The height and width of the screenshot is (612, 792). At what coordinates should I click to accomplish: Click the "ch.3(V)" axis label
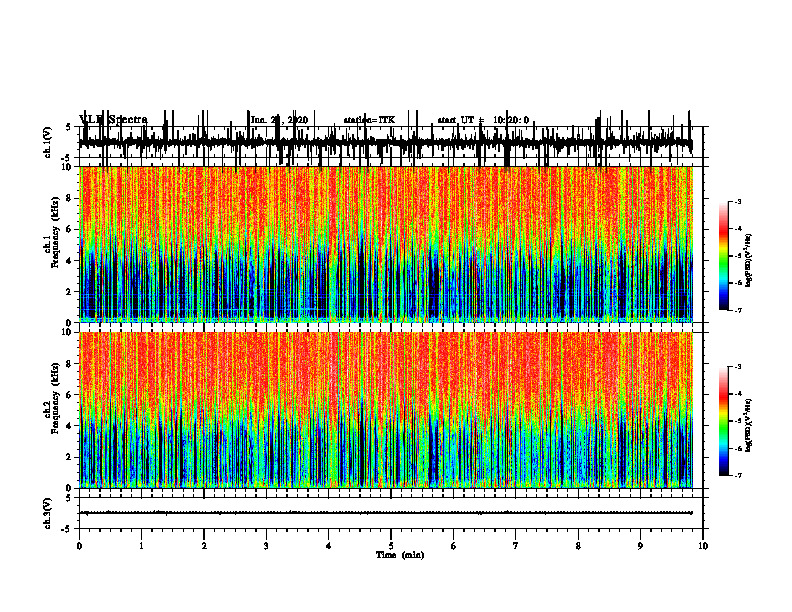(47, 513)
